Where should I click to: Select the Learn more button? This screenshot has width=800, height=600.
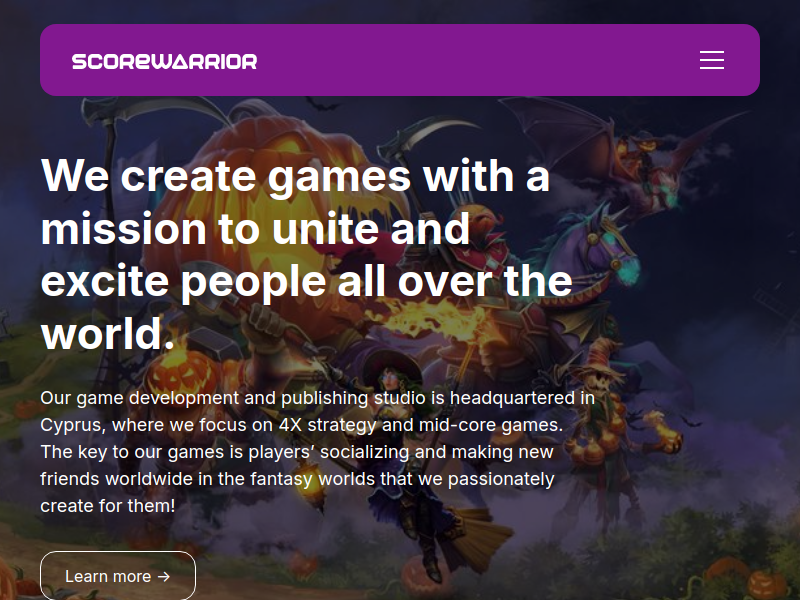(x=118, y=576)
